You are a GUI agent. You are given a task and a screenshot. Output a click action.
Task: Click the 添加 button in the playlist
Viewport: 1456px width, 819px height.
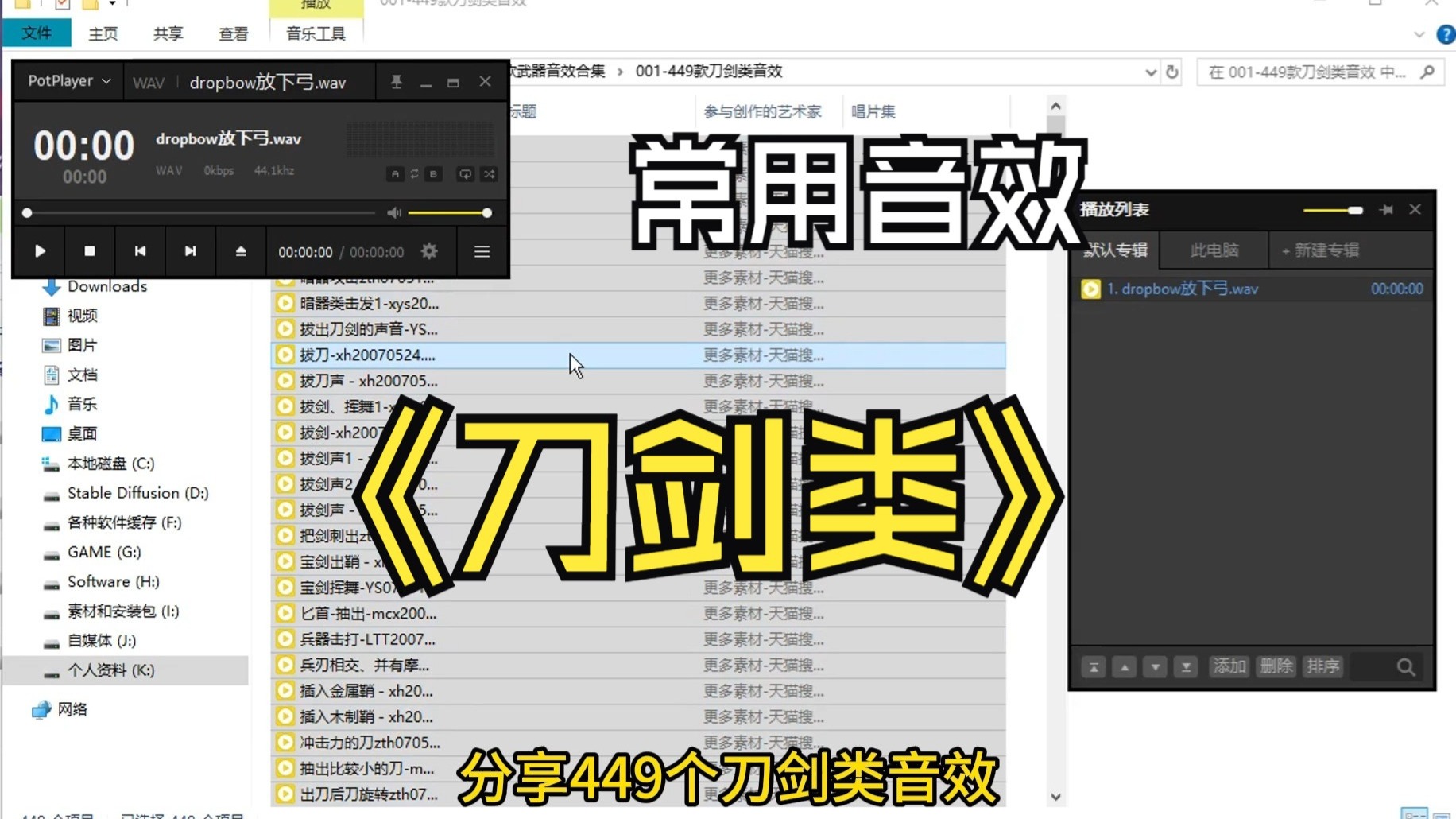tap(1229, 666)
